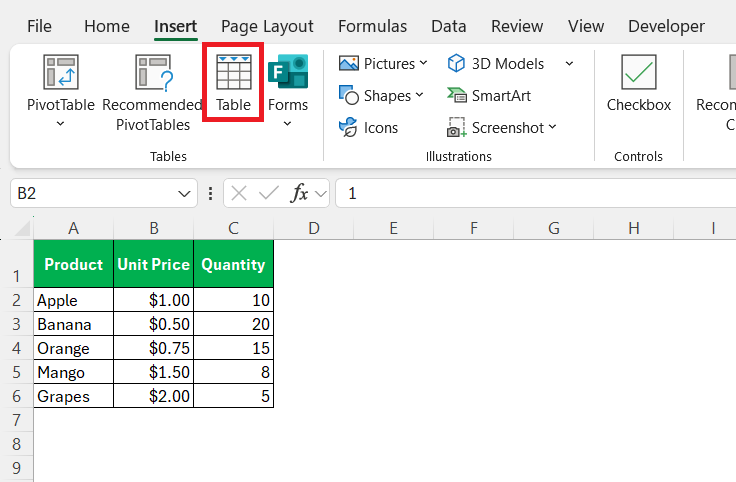Image resolution: width=736 pixels, height=482 pixels.
Task: Open the File menu
Action: 39,26
